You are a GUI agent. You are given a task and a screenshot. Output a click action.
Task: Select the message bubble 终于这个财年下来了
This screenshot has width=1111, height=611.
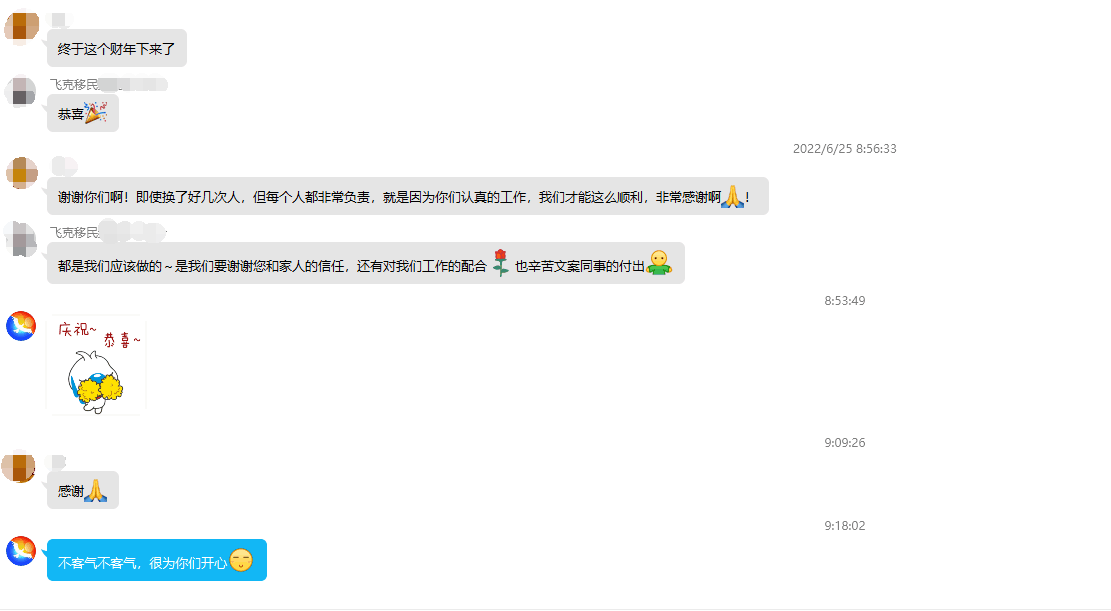(116, 48)
